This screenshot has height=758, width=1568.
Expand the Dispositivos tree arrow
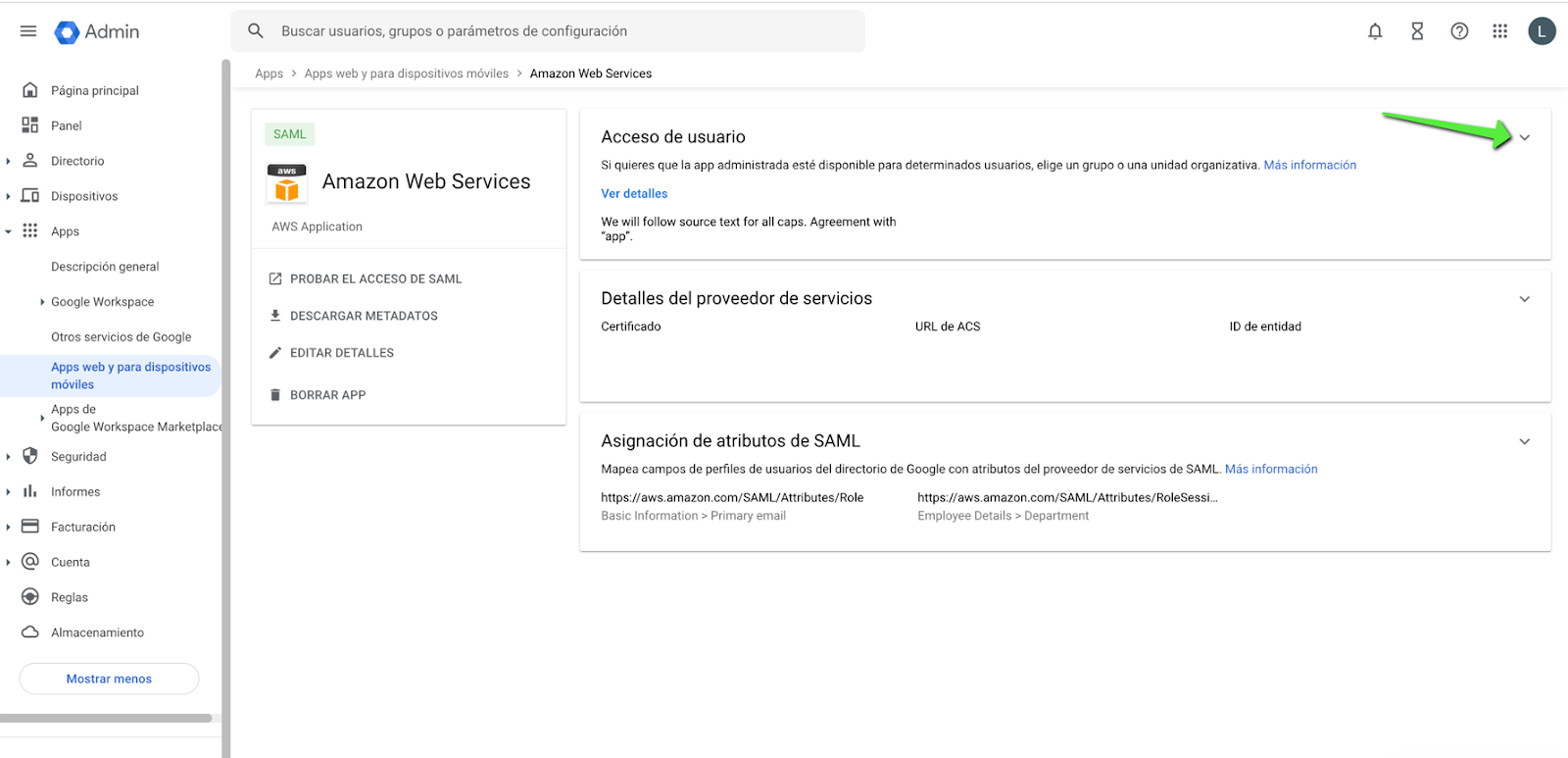coord(8,196)
